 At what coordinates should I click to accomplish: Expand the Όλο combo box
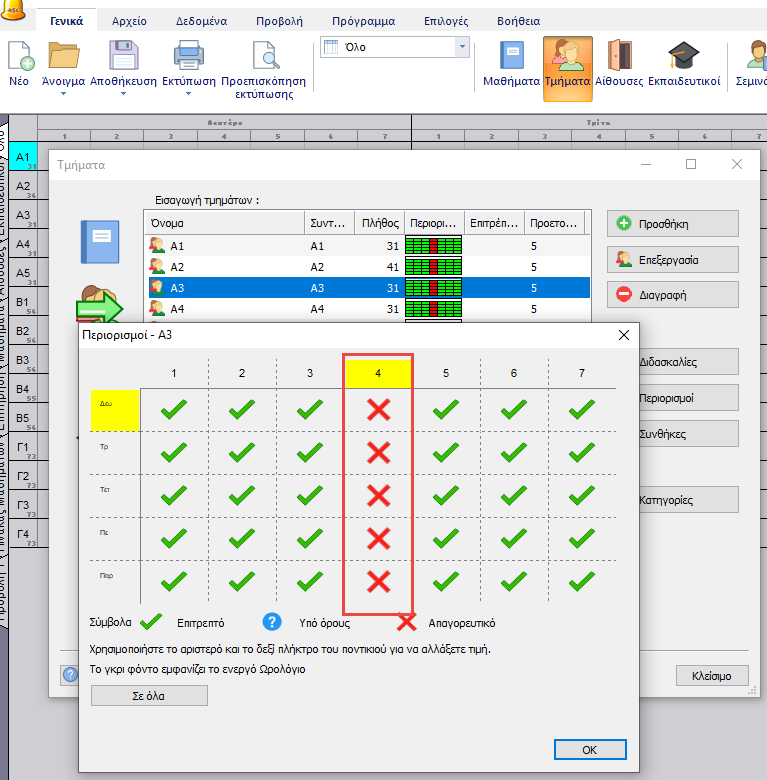[461, 47]
